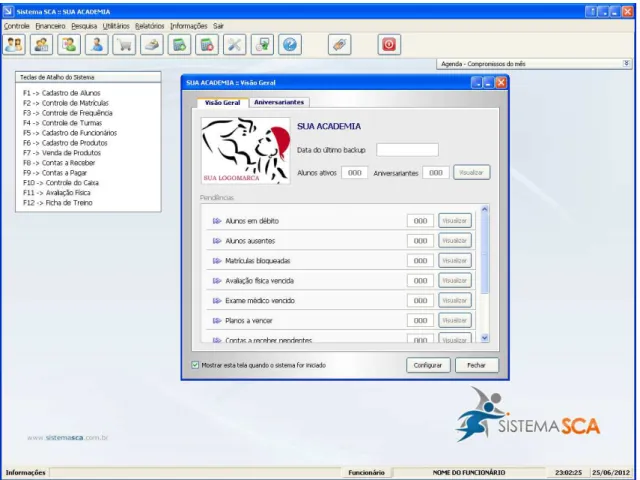The image size is (640, 480).
Task: Click the Data do último backup field
Action: (x=407, y=150)
